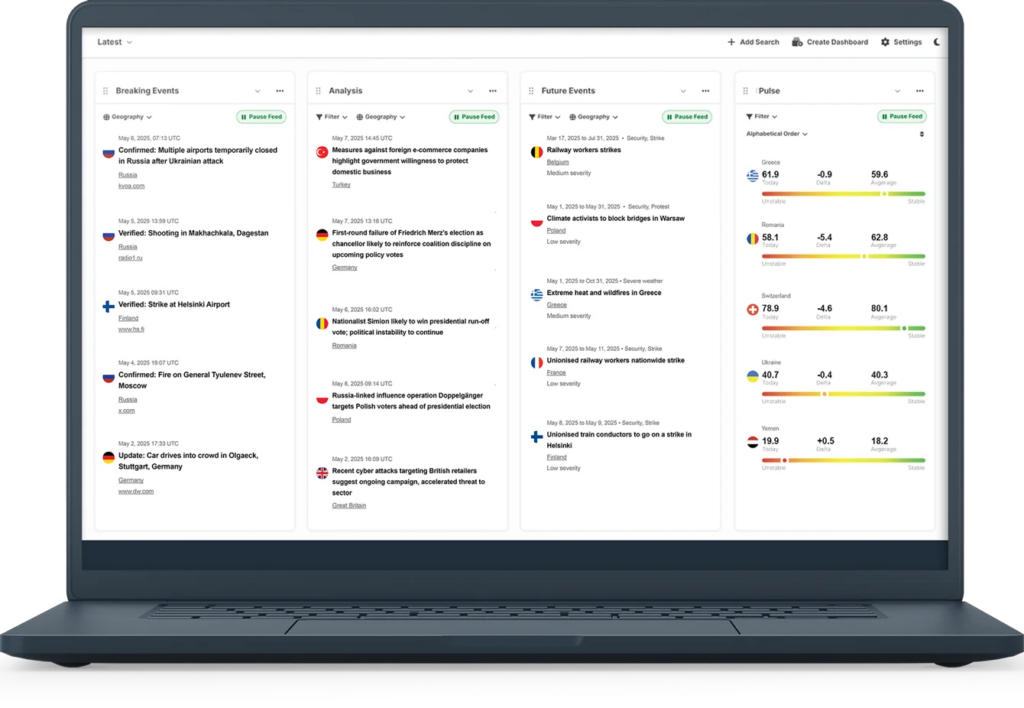Pause Feed in Pulse panel
Image resolution: width=1024 pixels, height=708 pixels.
[901, 117]
